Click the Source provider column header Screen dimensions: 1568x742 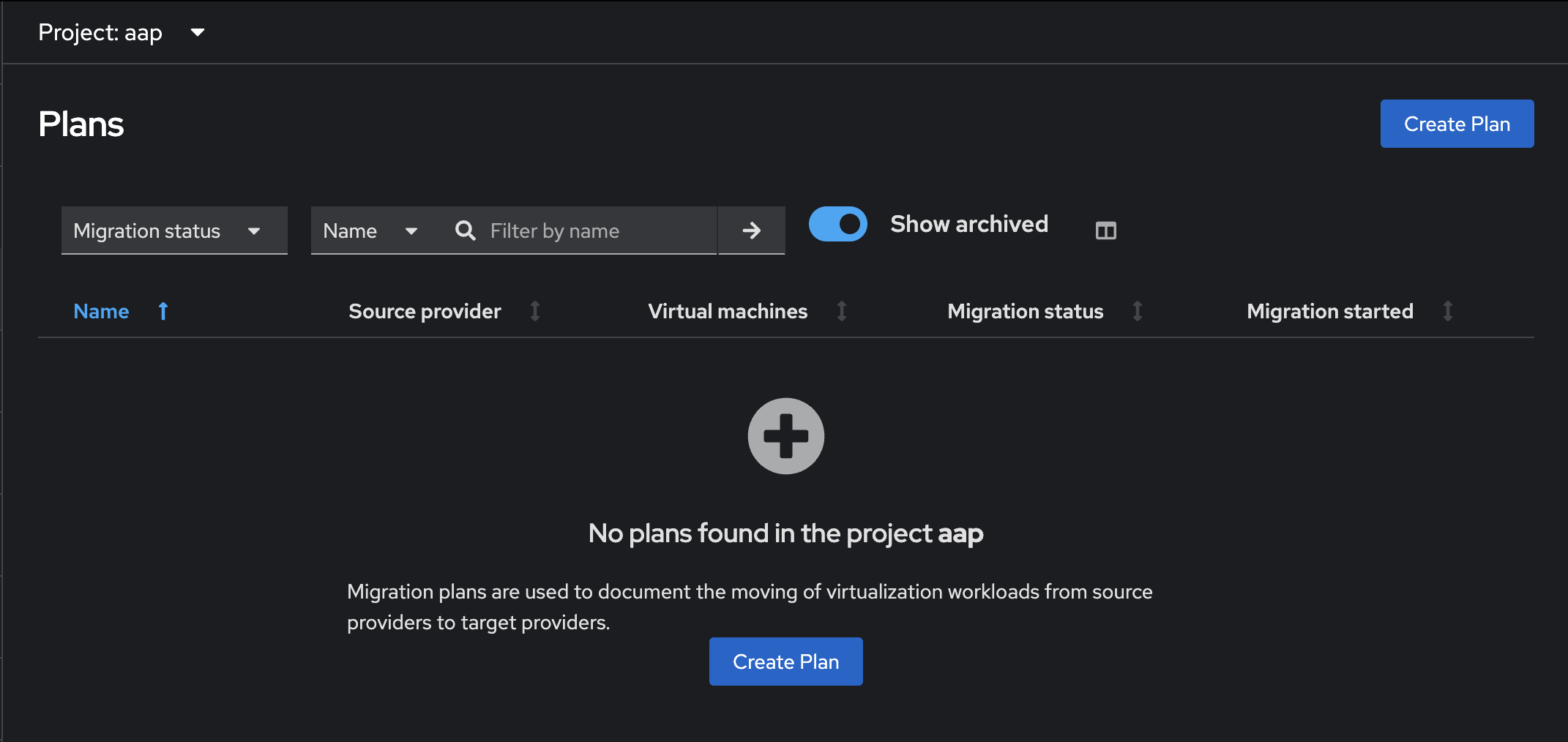[425, 312]
